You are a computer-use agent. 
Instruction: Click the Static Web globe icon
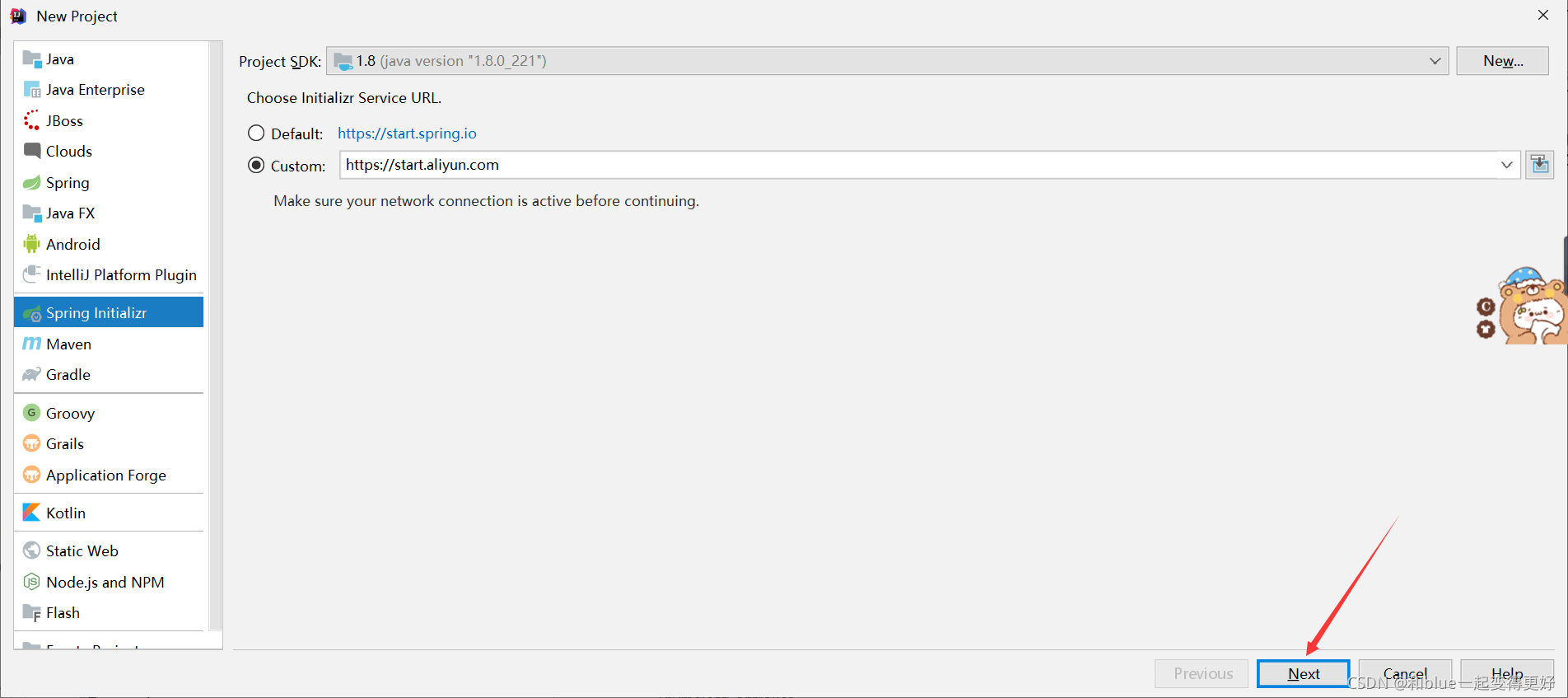[x=32, y=550]
